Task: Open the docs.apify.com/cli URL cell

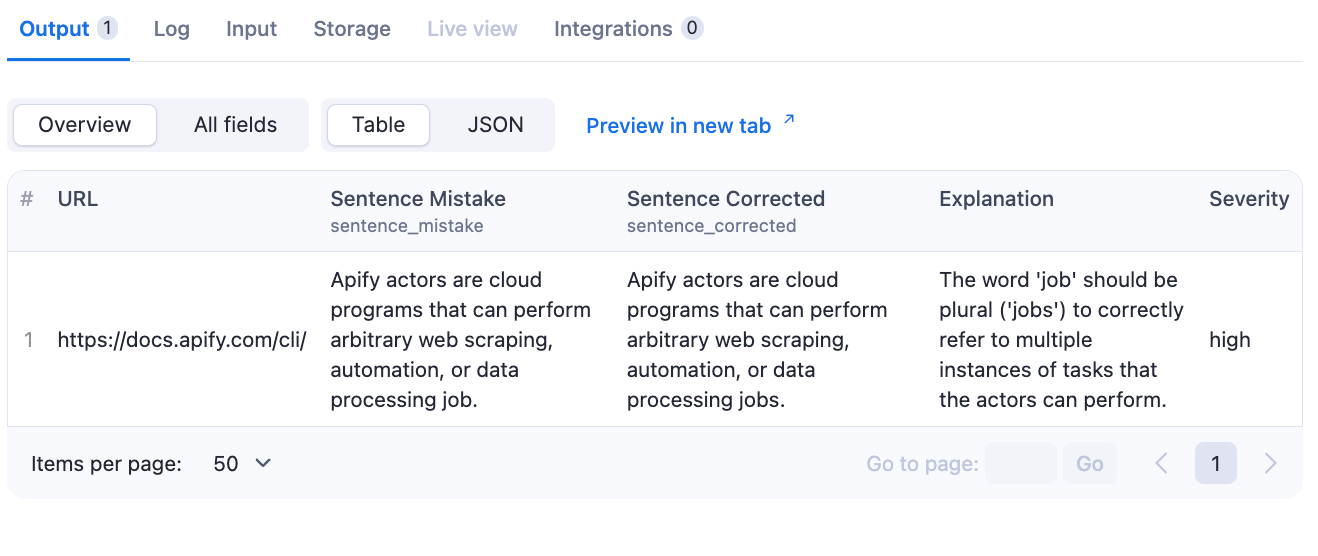Action: click(x=181, y=340)
